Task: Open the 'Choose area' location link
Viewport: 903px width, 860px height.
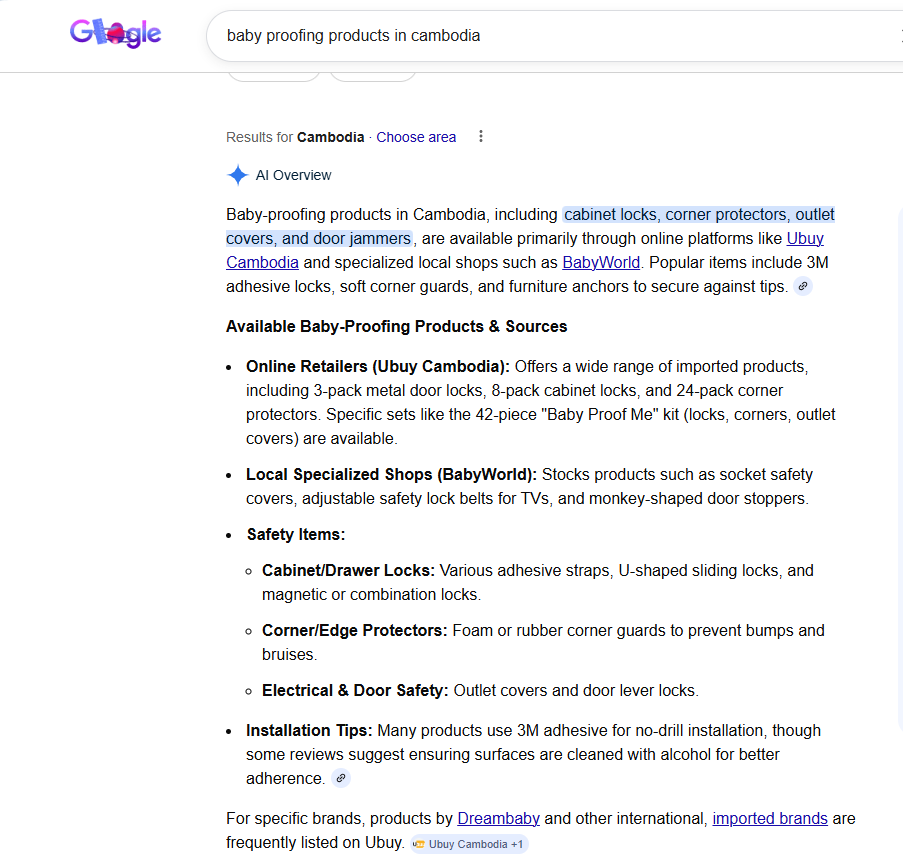Action: 416,137
